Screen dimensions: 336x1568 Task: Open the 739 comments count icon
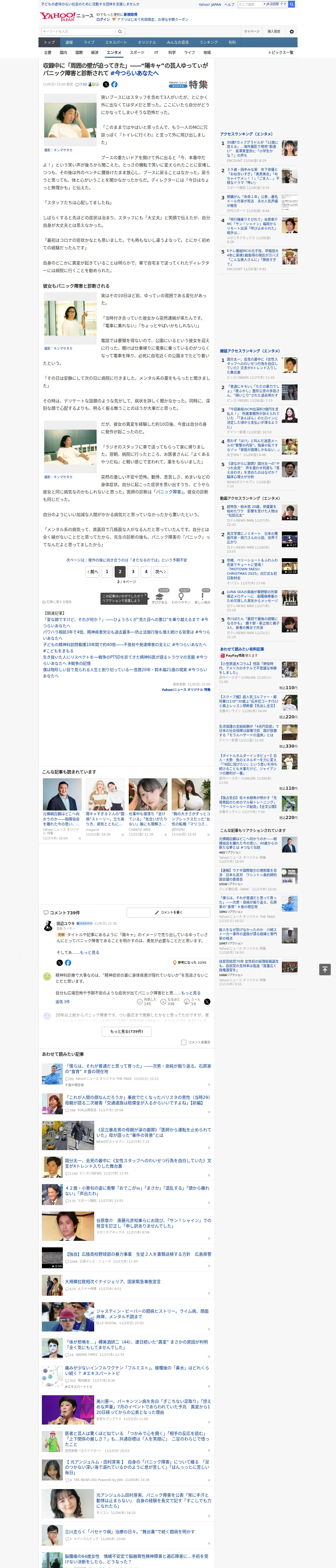tap(81, 85)
